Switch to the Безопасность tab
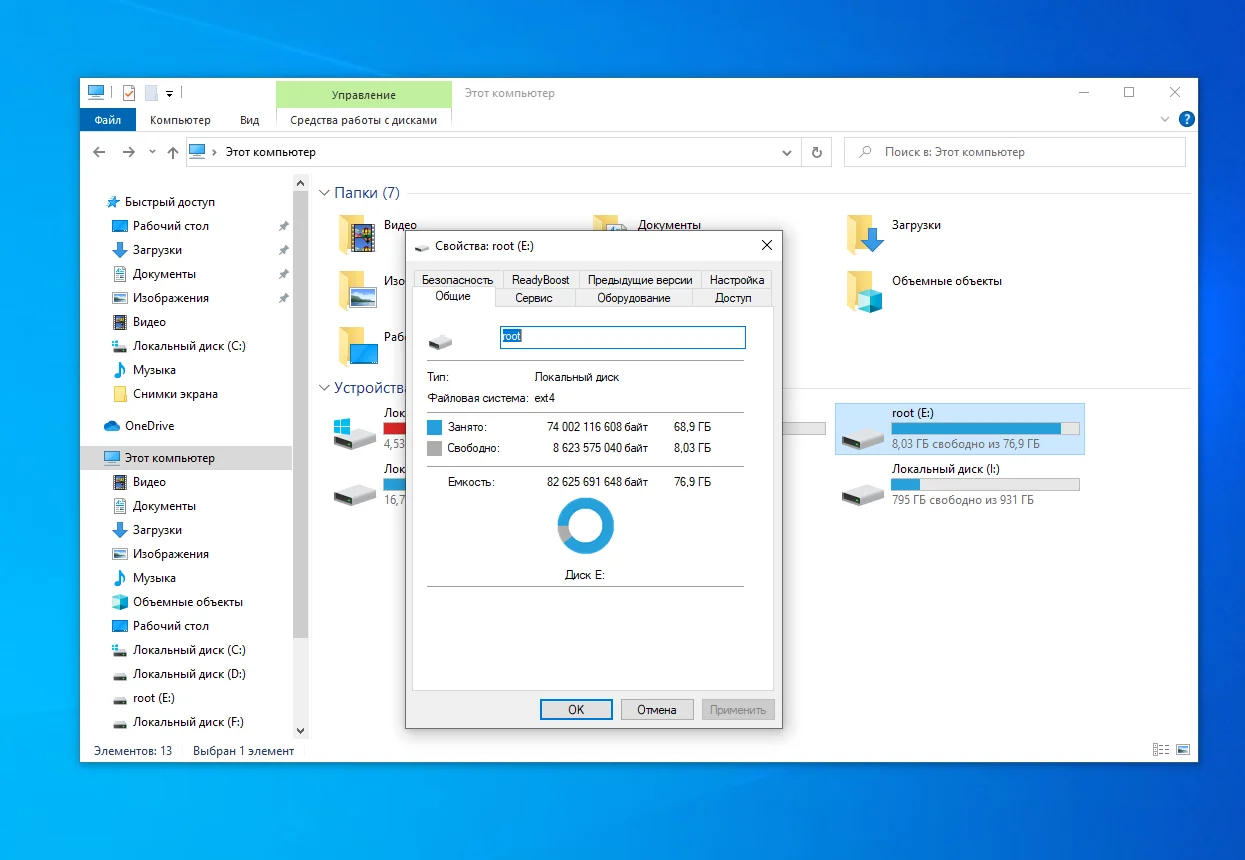 [x=457, y=280]
